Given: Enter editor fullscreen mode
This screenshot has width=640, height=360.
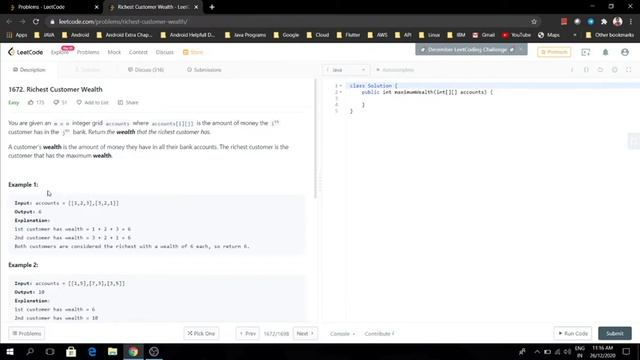Looking at the screenshot, I should 629,70.
